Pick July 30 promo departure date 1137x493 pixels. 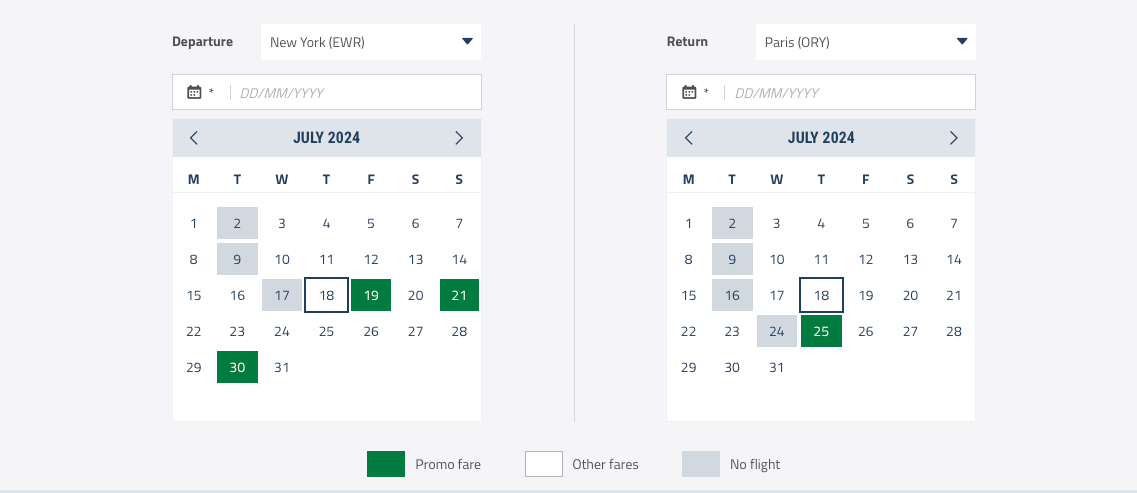[237, 367]
